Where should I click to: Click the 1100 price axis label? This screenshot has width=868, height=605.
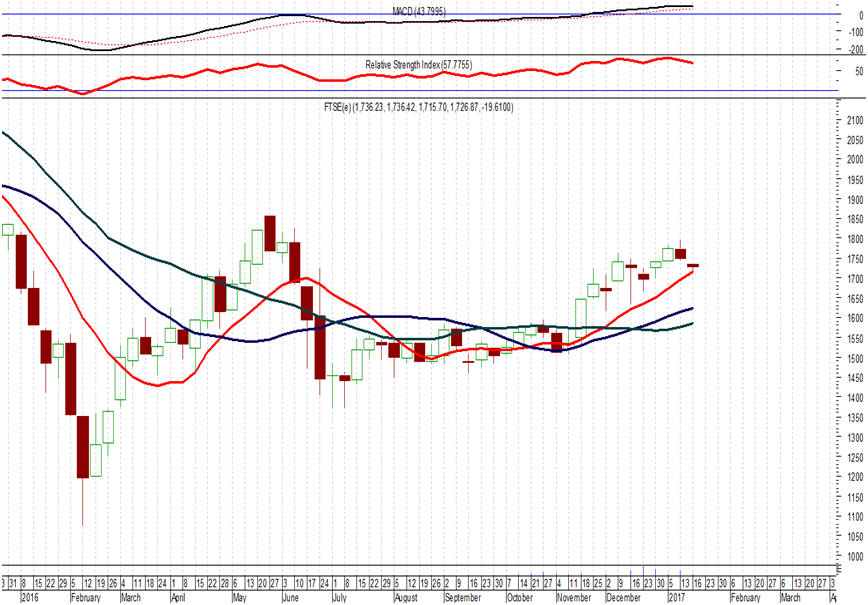[855, 517]
